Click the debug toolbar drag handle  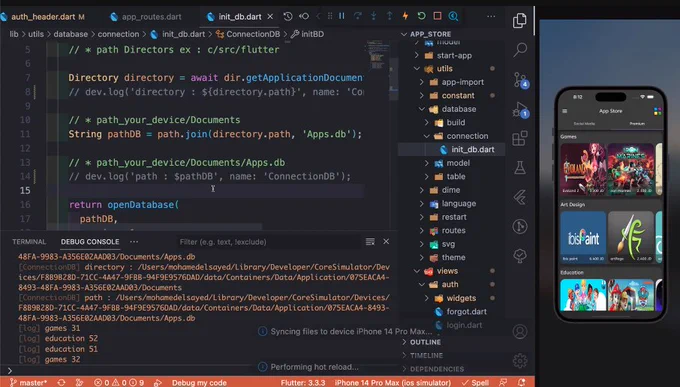point(330,16)
